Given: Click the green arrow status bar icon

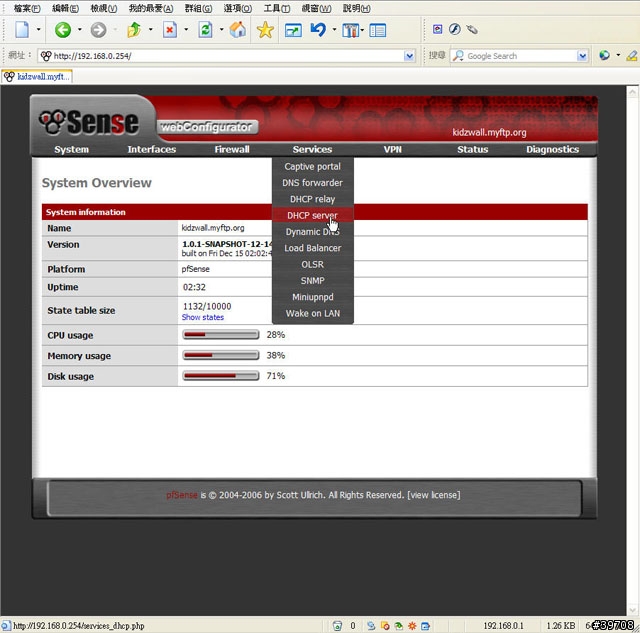Looking at the screenshot, I should click(x=398, y=626).
